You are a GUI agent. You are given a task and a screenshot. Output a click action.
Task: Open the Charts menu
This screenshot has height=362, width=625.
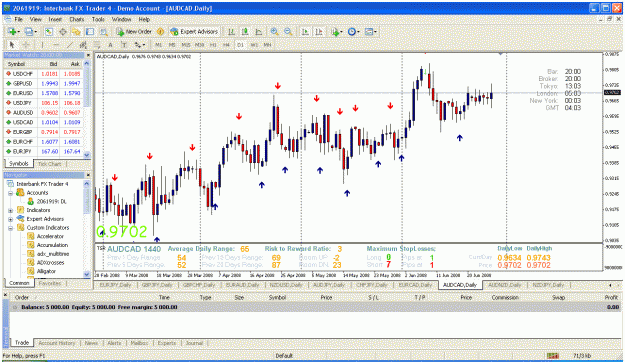click(77, 19)
